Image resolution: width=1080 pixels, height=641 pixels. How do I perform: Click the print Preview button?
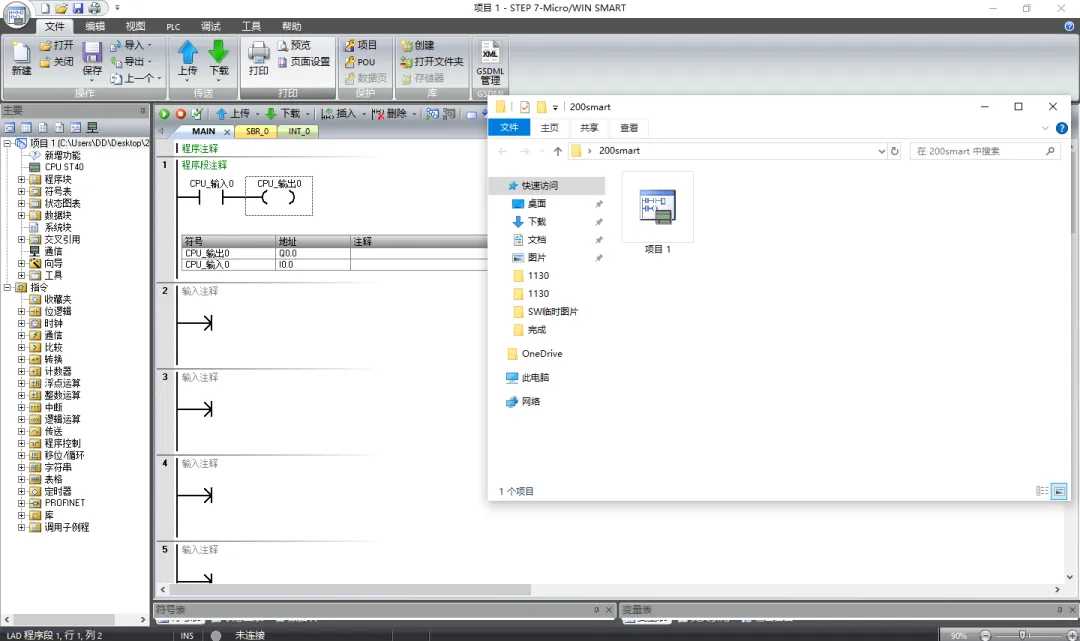click(294, 45)
